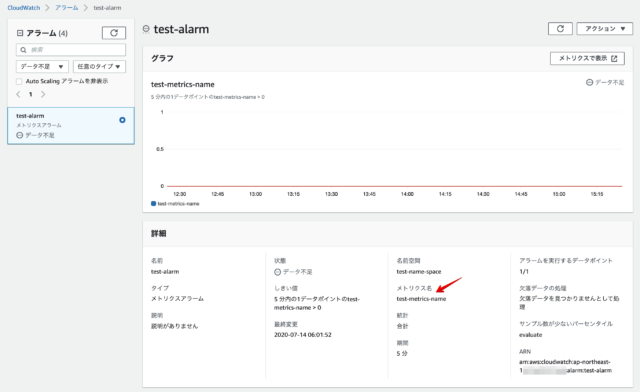
Task: Go to next page of alarms
Action: 43,94
